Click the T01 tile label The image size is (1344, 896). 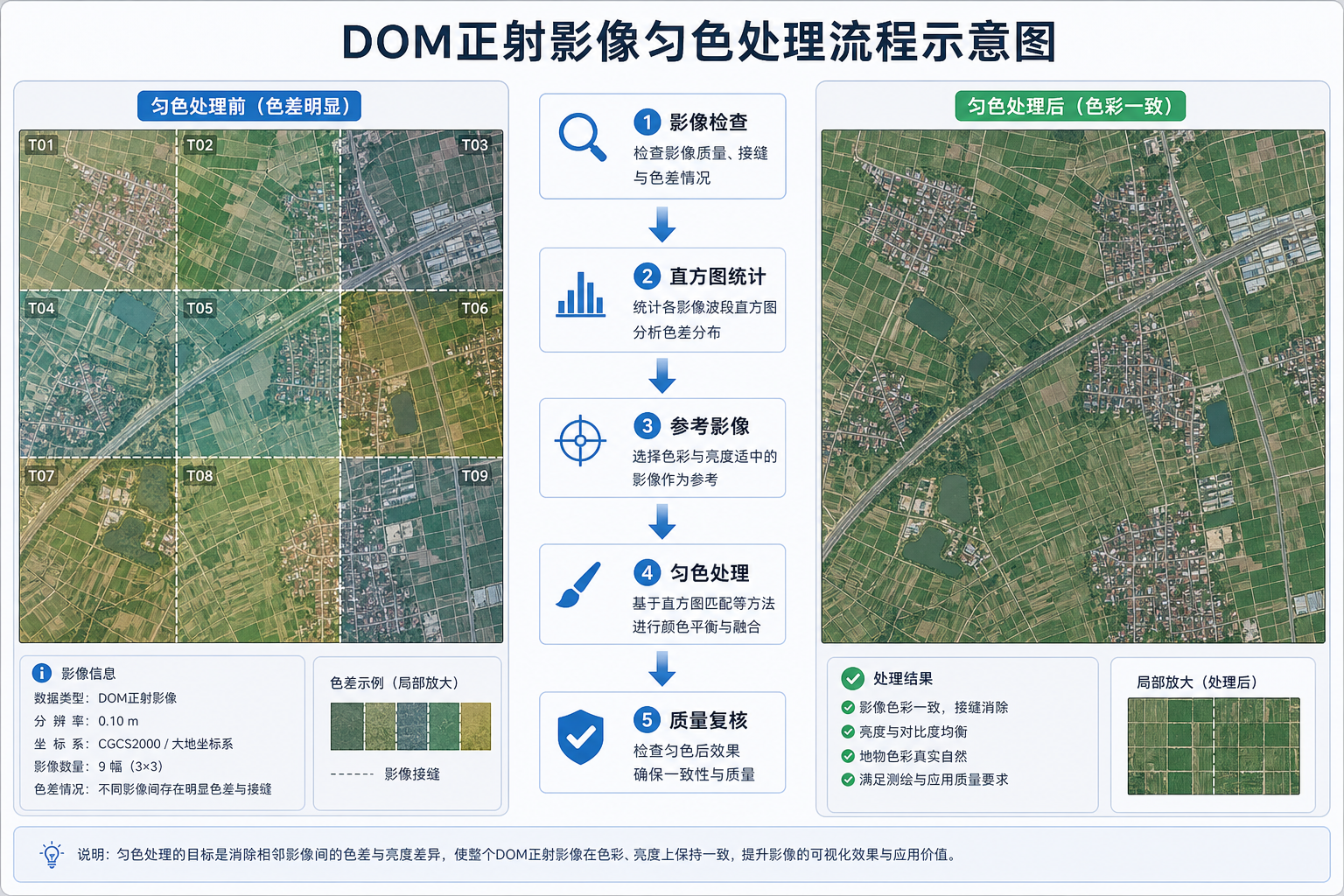pos(41,145)
